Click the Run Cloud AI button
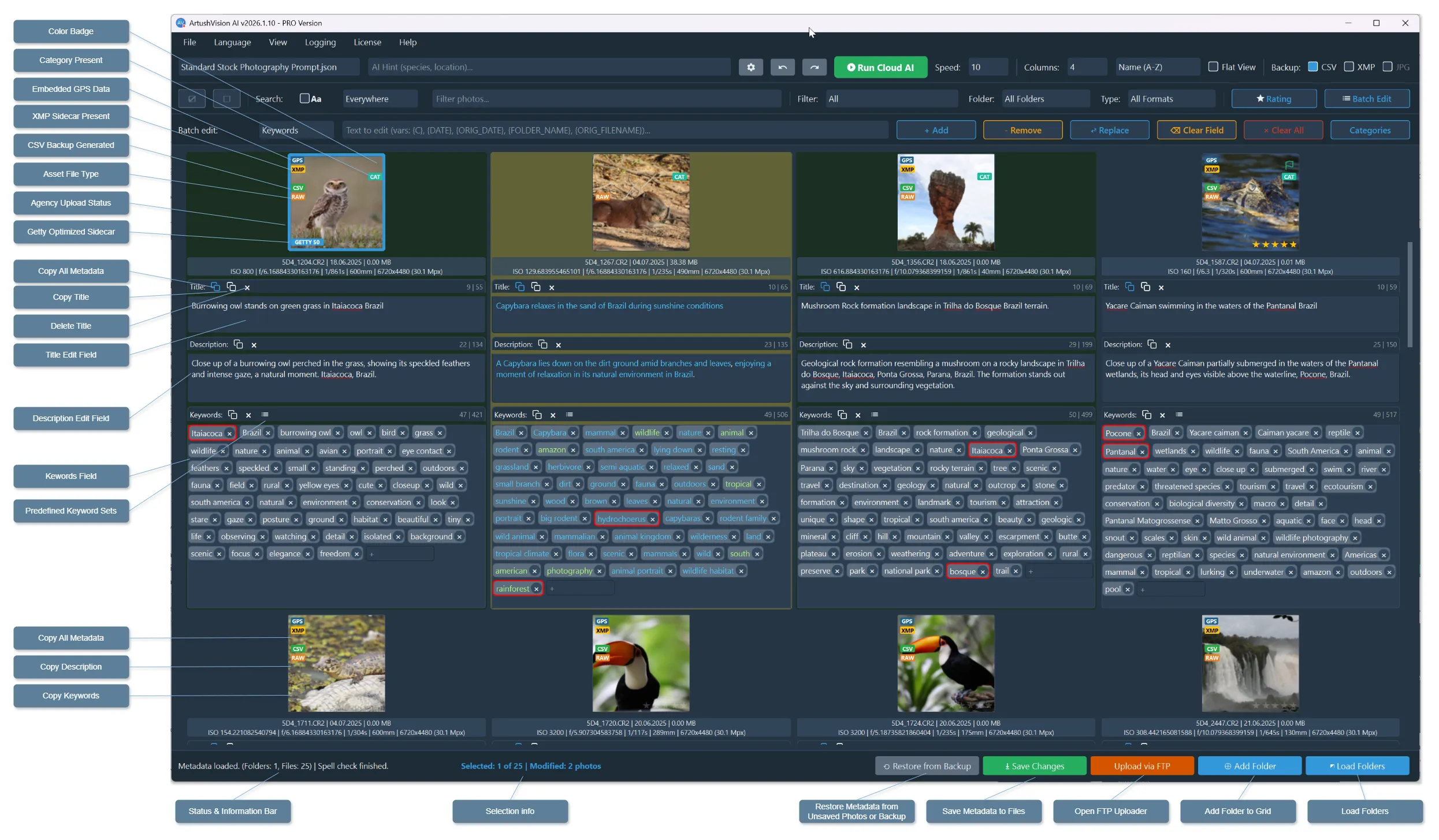This screenshot has height=840, width=1439. pos(880,67)
